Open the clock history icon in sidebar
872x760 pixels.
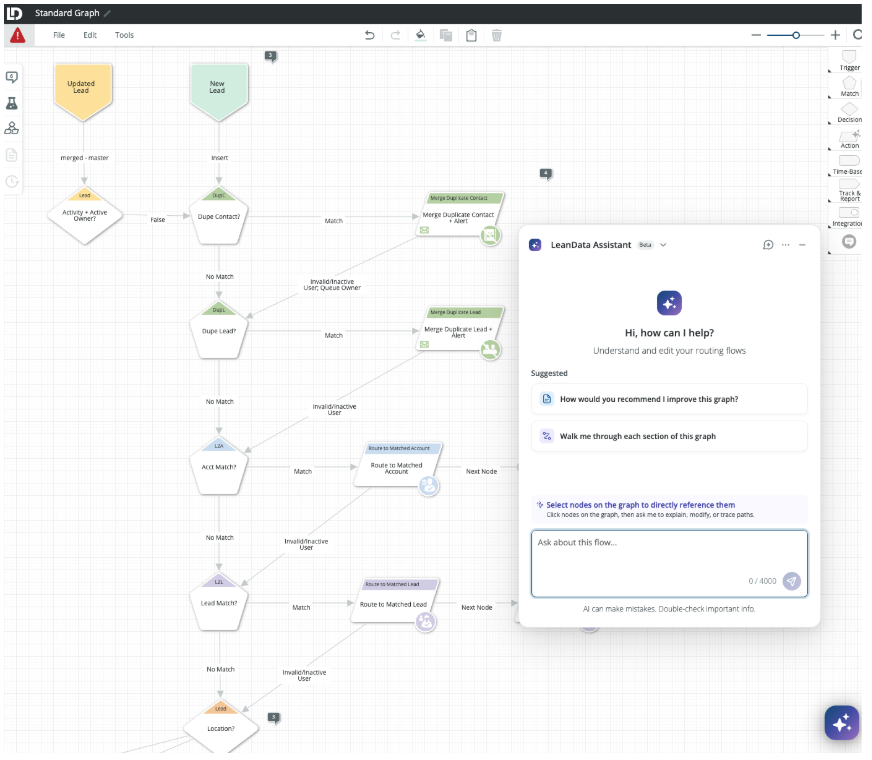tap(12, 182)
